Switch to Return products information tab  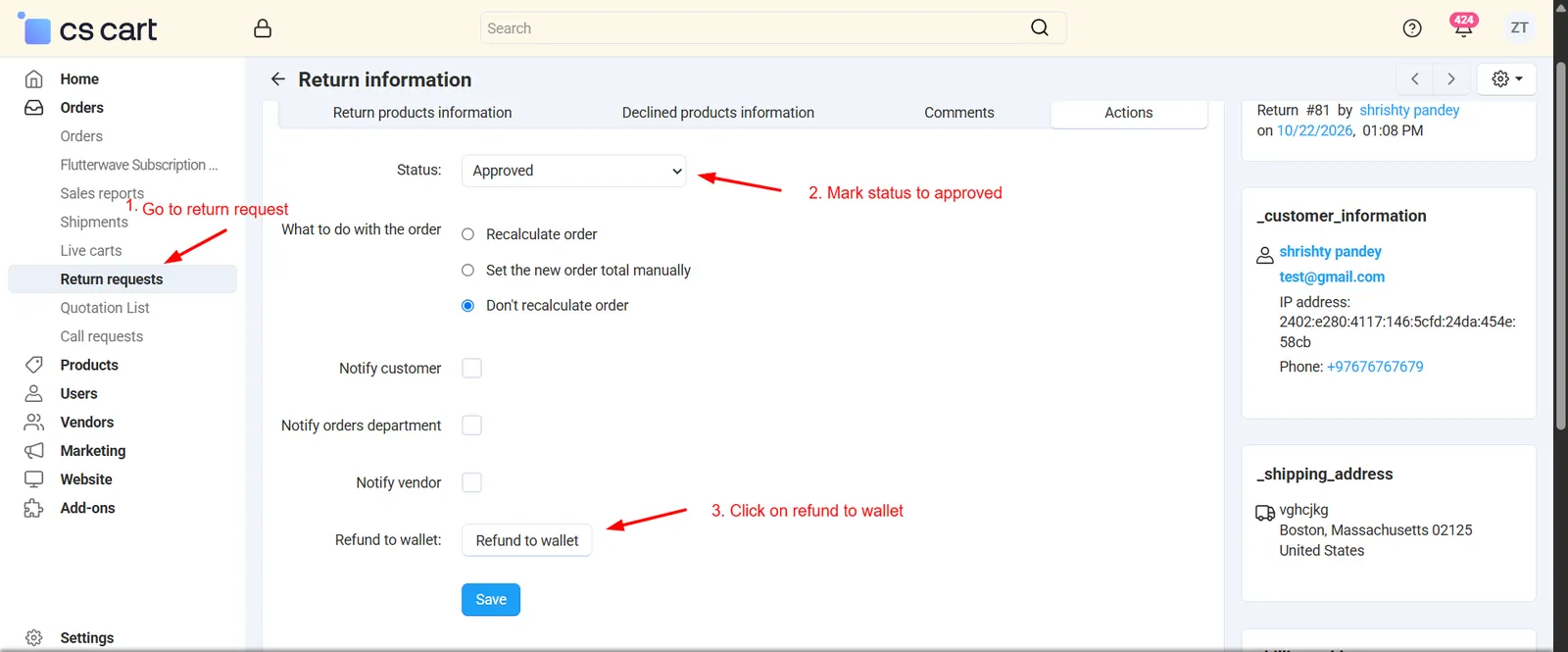[x=422, y=113]
